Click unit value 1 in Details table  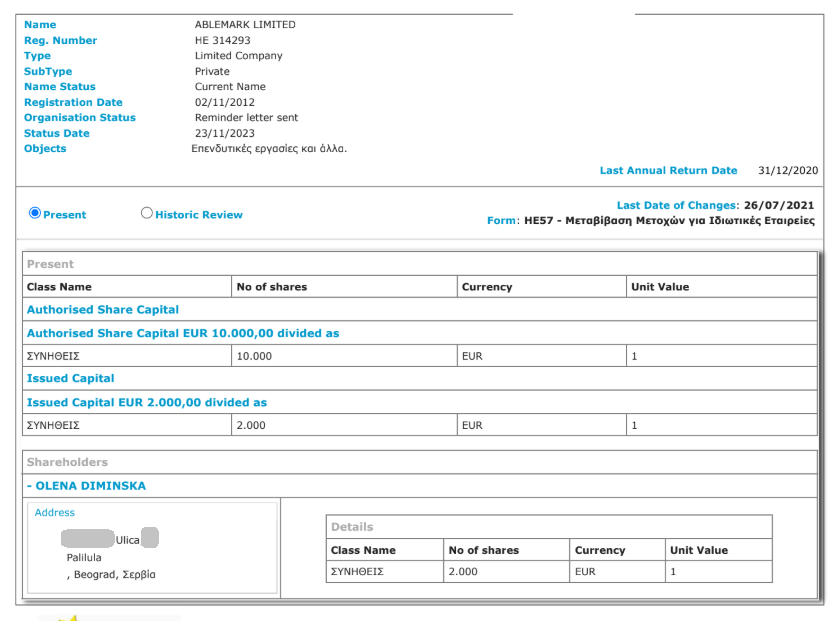tap(673, 572)
